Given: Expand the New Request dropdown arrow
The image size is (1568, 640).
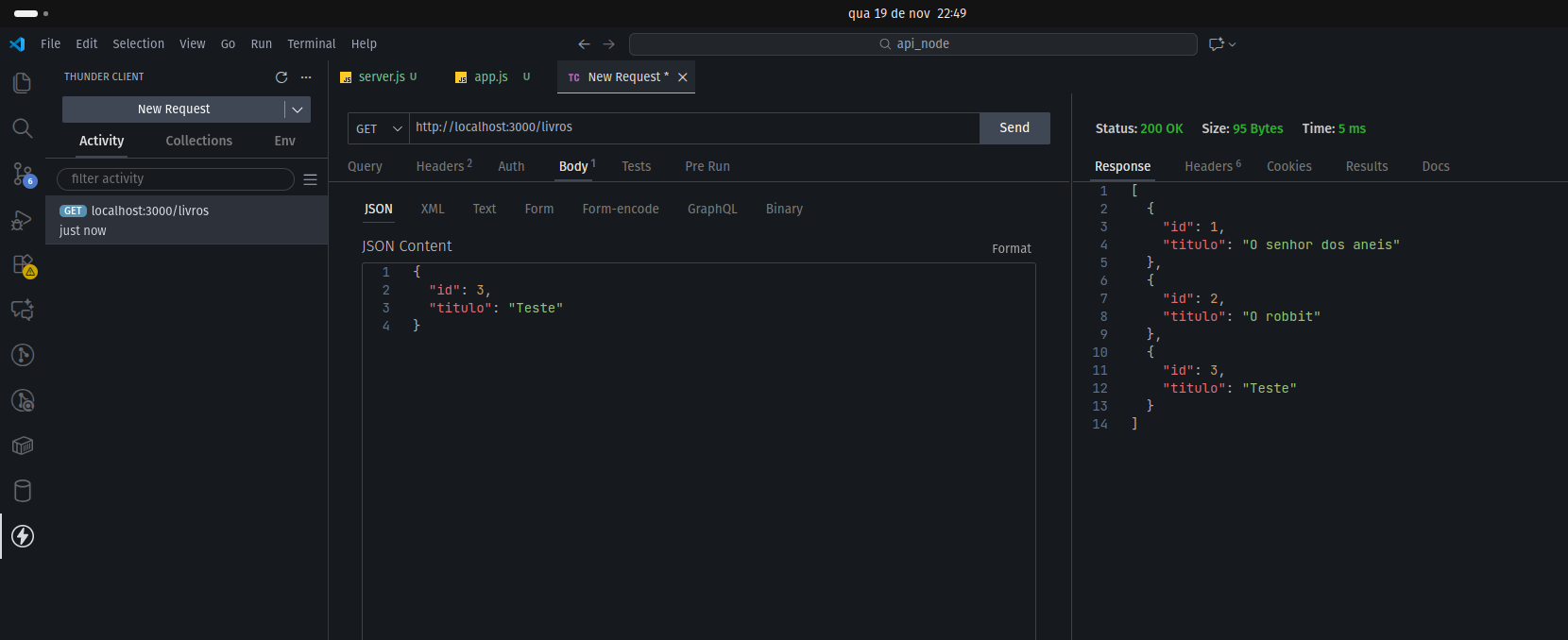Looking at the screenshot, I should click(x=298, y=109).
